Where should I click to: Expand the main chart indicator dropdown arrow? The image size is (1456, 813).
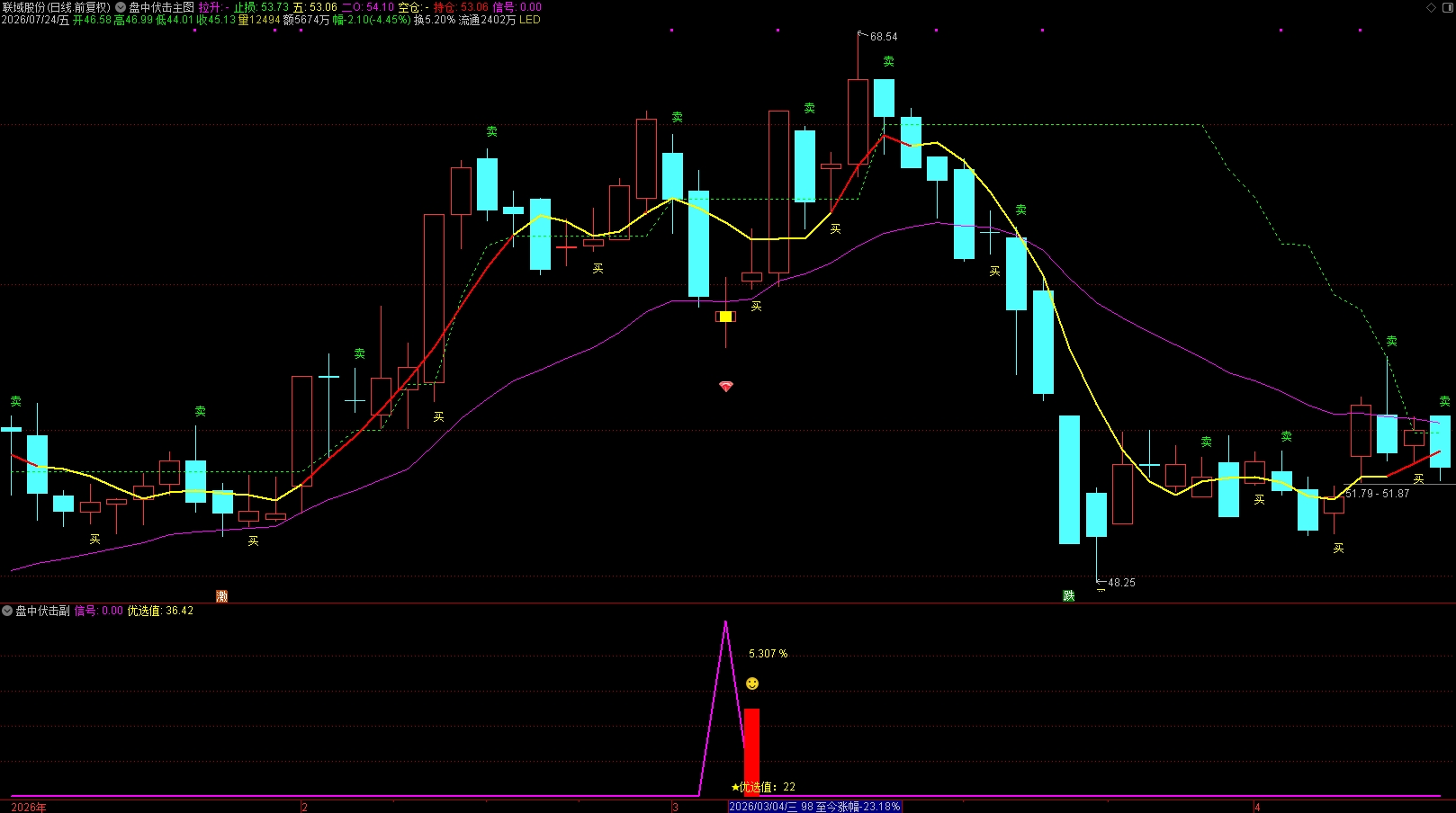tap(121, 7)
